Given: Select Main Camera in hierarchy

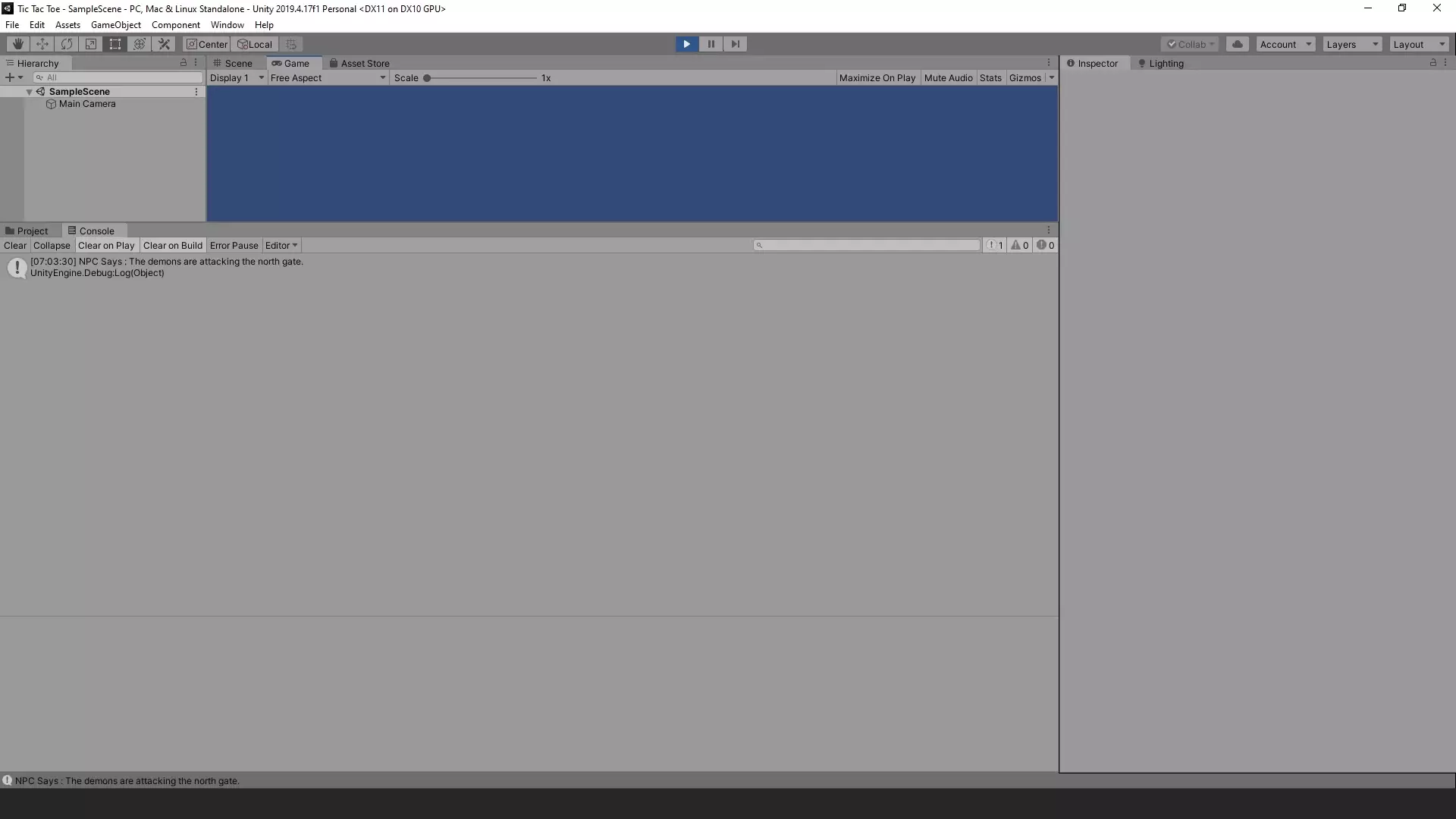Looking at the screenshot, I should [87, 104].
